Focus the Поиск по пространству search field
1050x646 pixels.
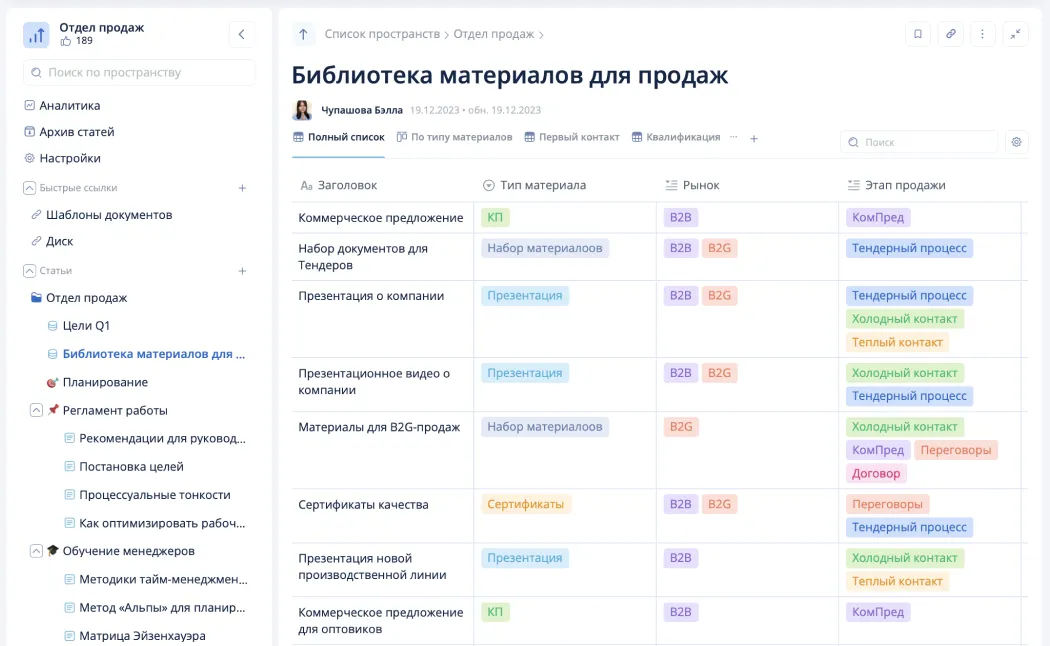pyautogui.click(x=139, y=72)
